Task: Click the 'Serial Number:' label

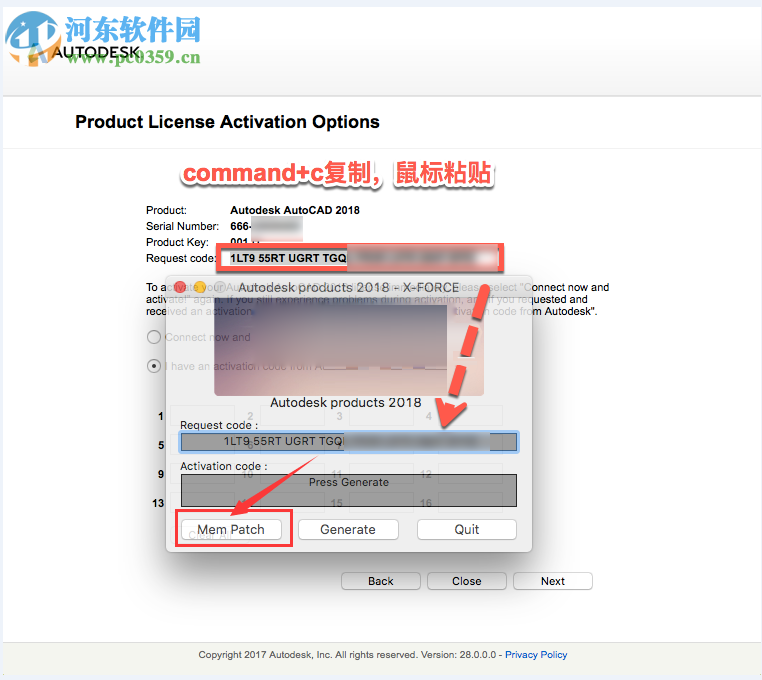Action: click(182, 226)
